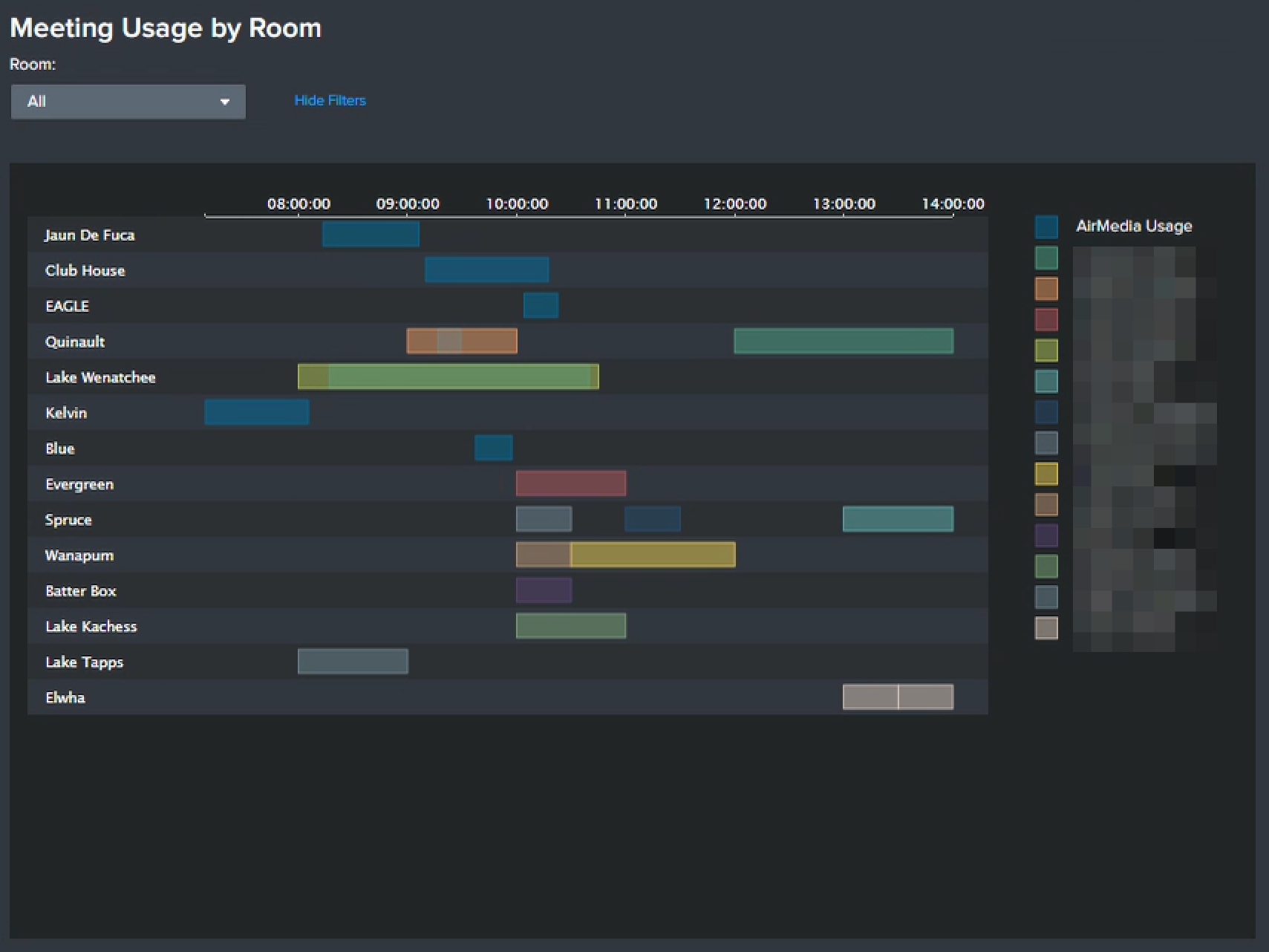This screenshot has width=1269, height=952.
Task: Select the Club House blue usage bar
Action: point(486,270)
